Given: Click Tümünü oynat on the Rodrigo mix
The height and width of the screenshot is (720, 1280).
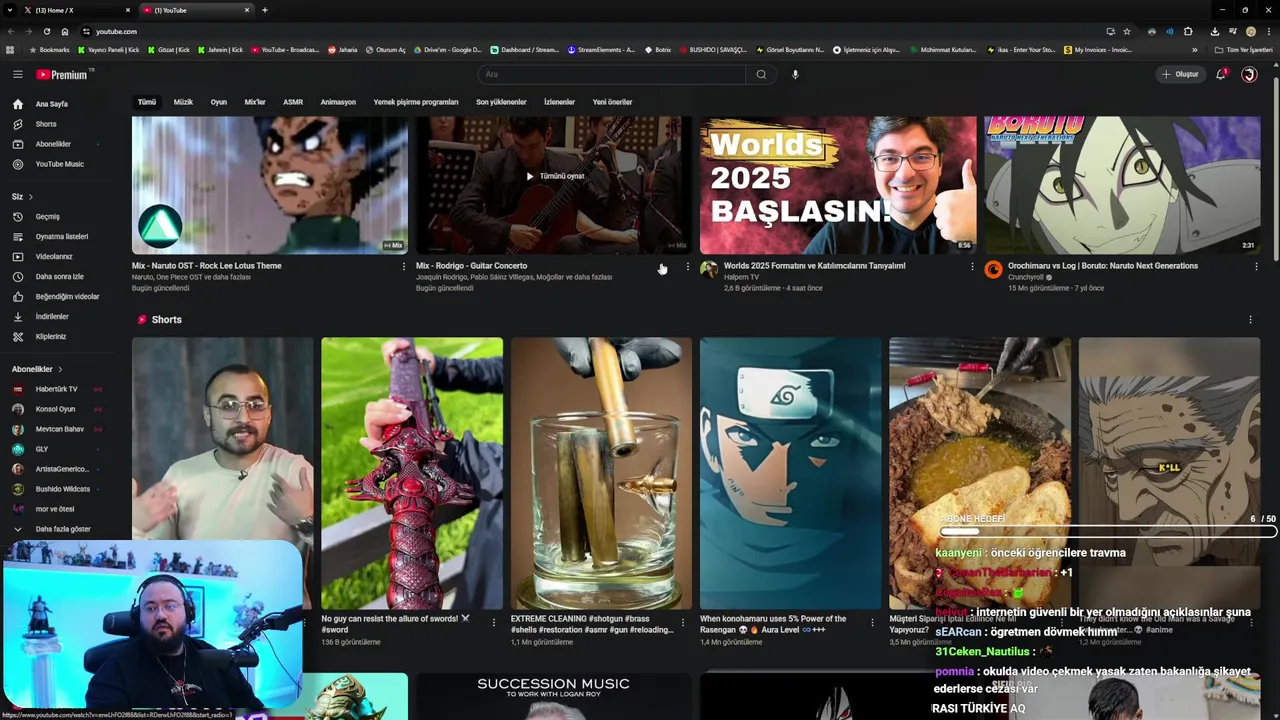Looking at the screenshot, I should tap(555, 176).
